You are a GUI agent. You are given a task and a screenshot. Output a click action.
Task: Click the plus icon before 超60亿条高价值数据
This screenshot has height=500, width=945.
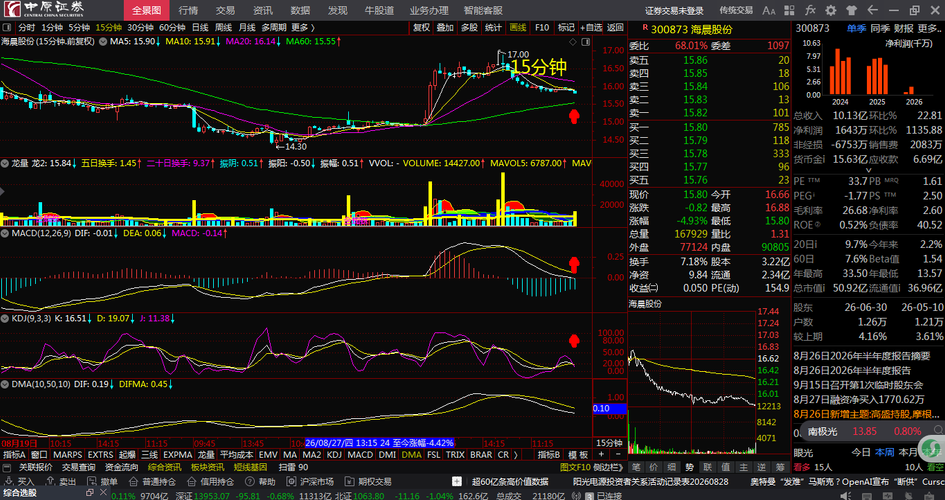click(x=457, y=481)
